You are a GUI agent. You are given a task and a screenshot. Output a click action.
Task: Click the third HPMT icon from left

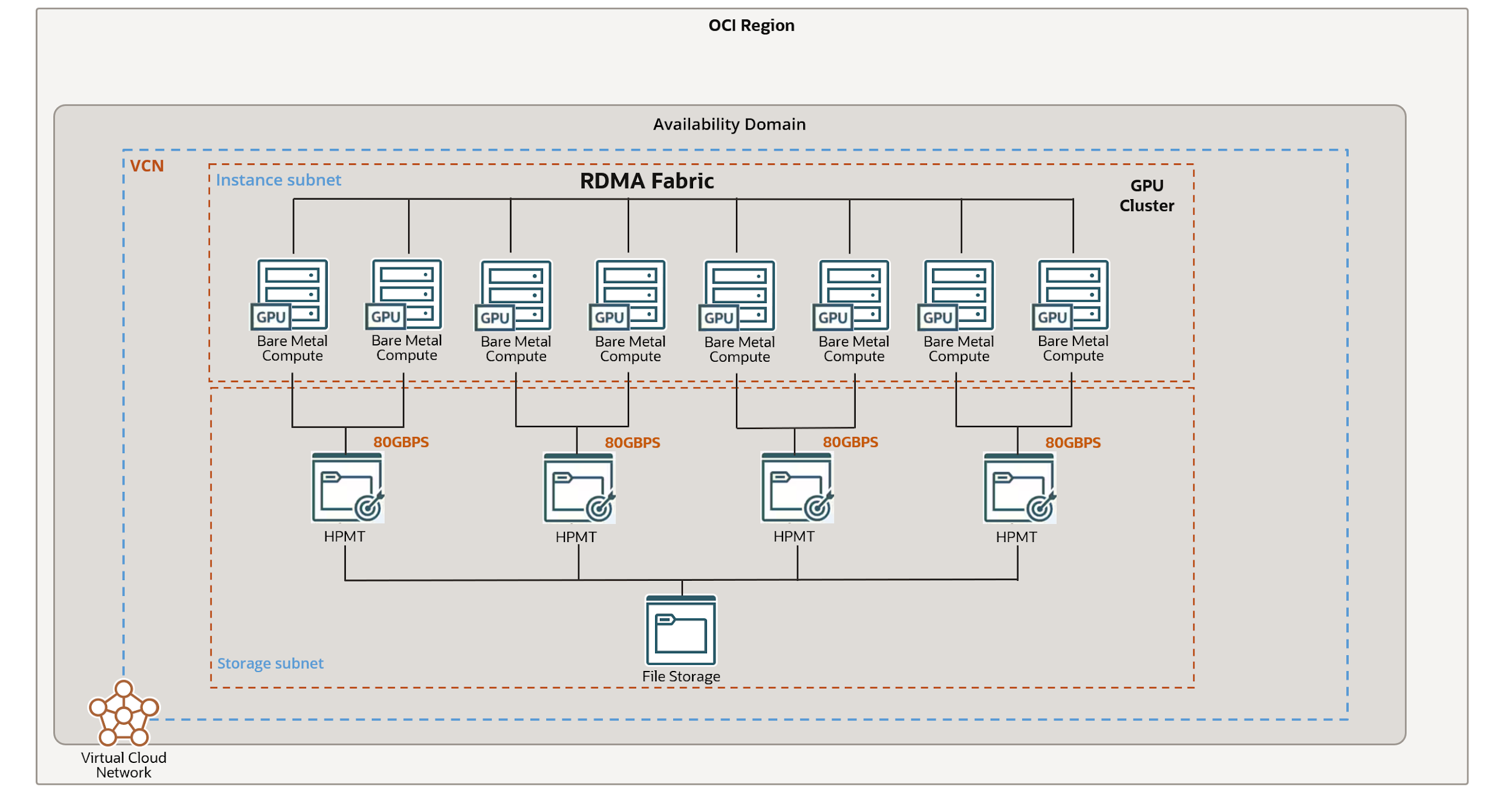click(x=797, y=488)
